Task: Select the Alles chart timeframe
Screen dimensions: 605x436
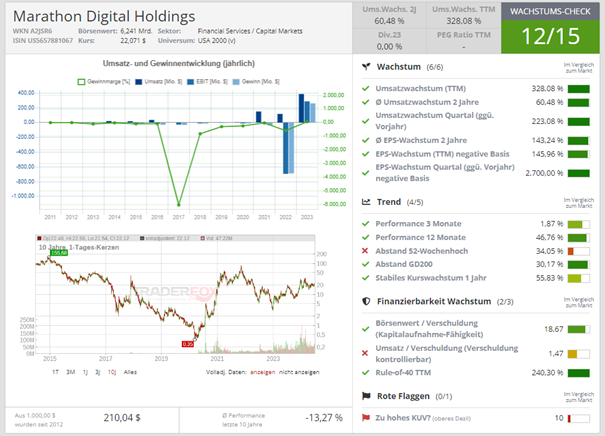Action: coord(130,372)
